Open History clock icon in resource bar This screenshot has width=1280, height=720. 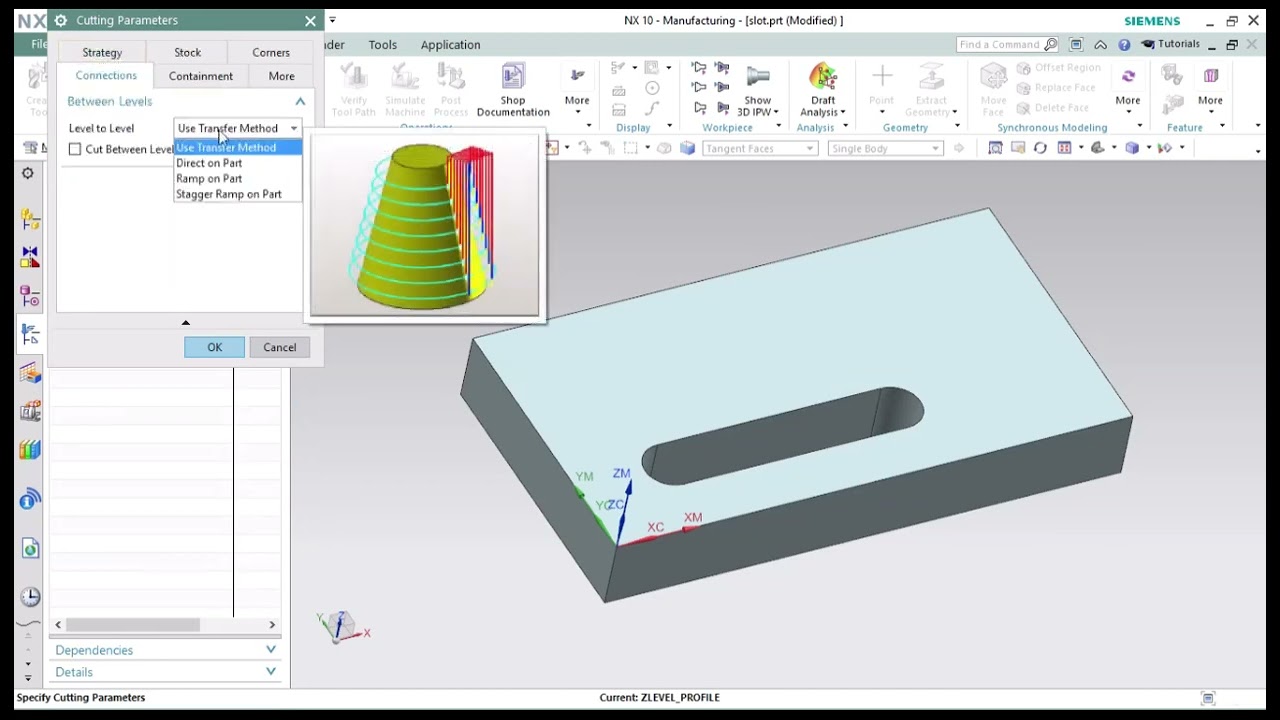point(30,597)
